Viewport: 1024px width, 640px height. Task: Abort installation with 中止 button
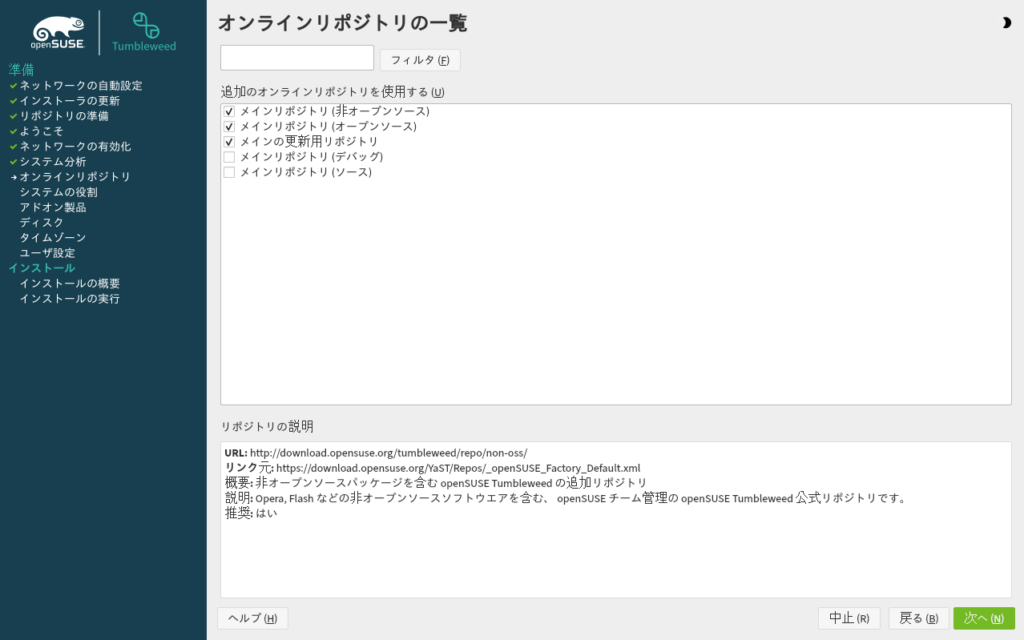pyautogui.click(x=848, y=618)
